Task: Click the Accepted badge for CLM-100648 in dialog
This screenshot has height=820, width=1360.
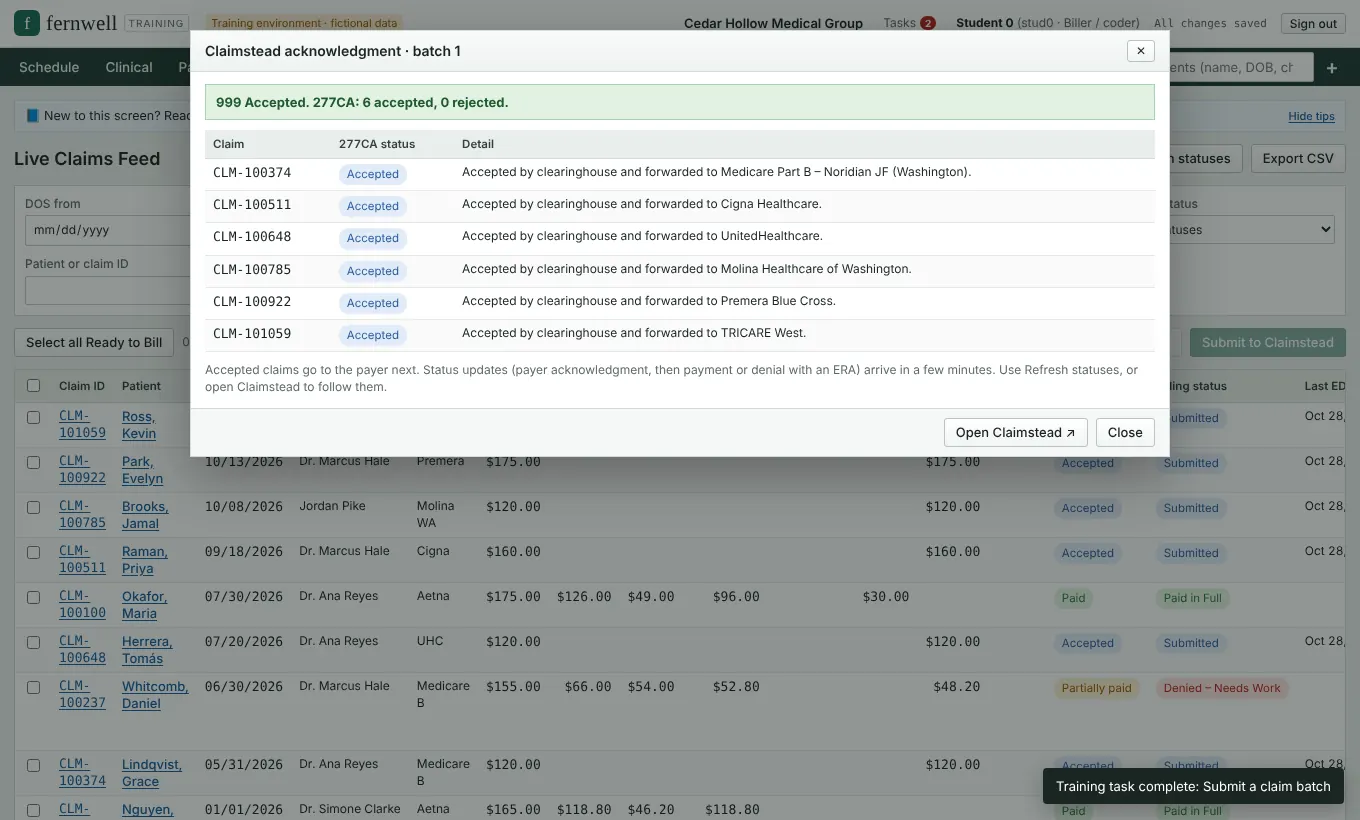Action: (373, 238)
